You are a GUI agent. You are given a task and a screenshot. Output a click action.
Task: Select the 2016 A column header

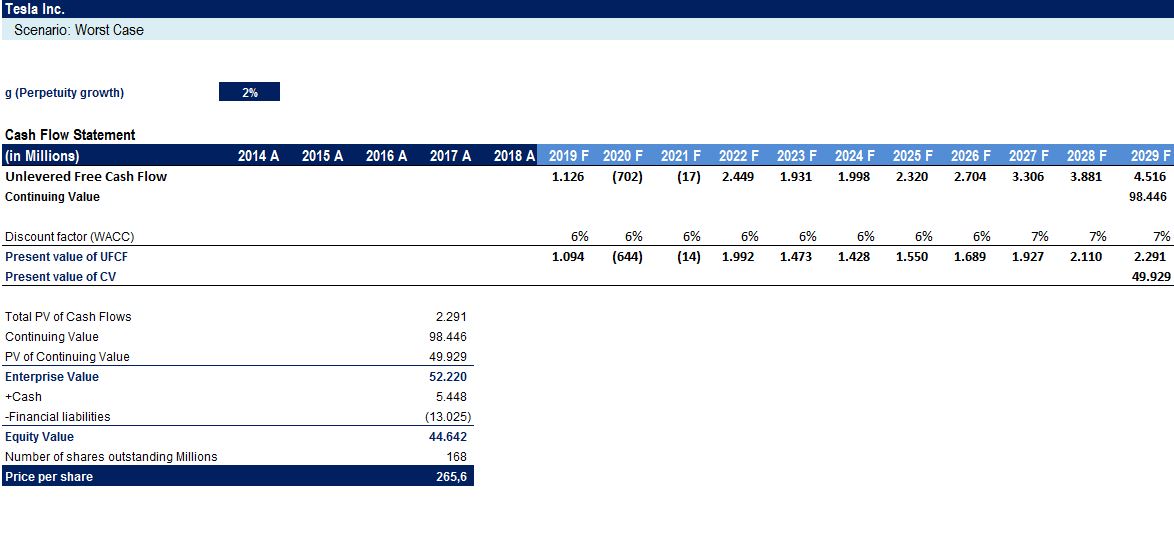tap(386, 156)
